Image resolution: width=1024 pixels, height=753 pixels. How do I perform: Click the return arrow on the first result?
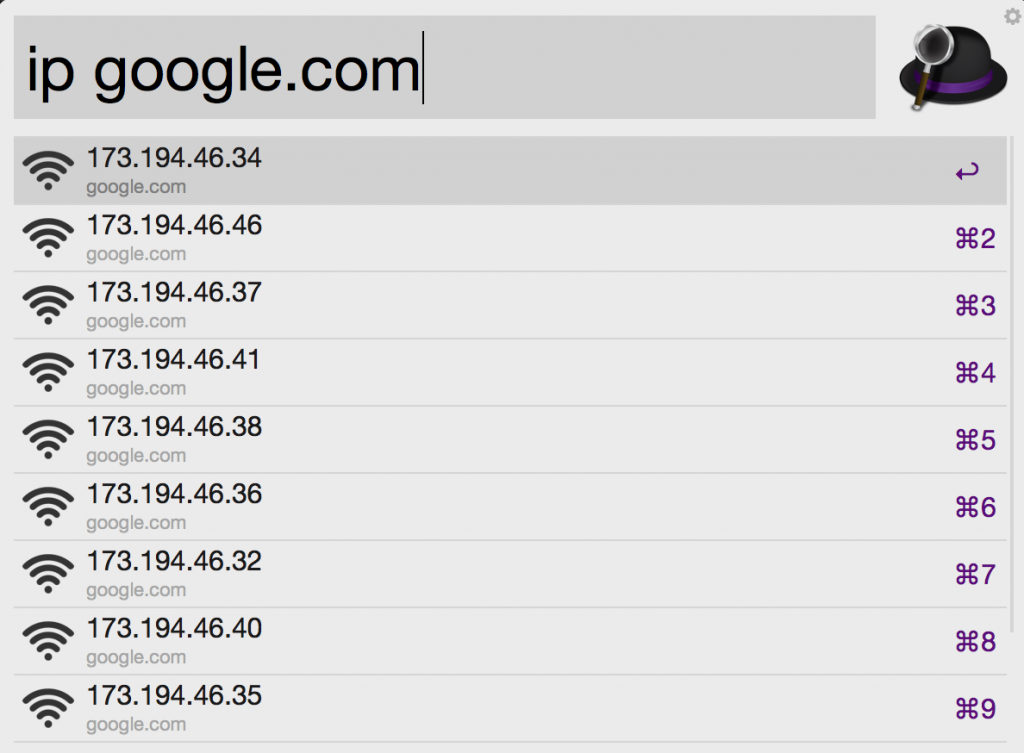tap(966, 172)
